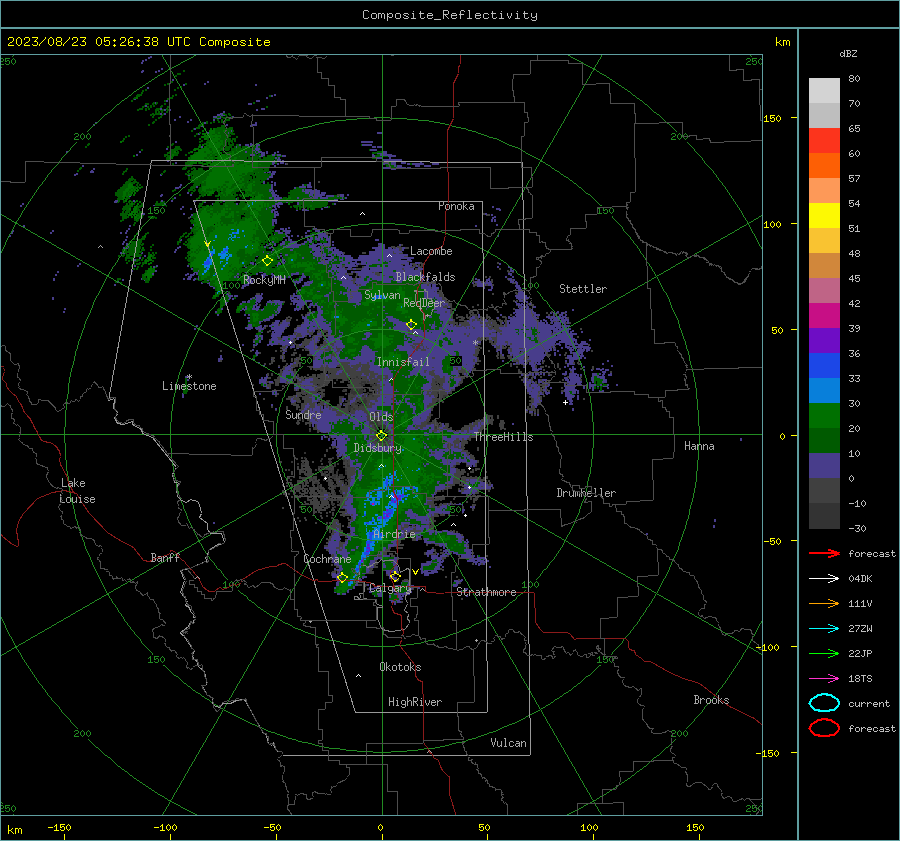Viewport: 900px width, 841px height.
Task: Click the Innisfail city label
Action: coord(403,362)
